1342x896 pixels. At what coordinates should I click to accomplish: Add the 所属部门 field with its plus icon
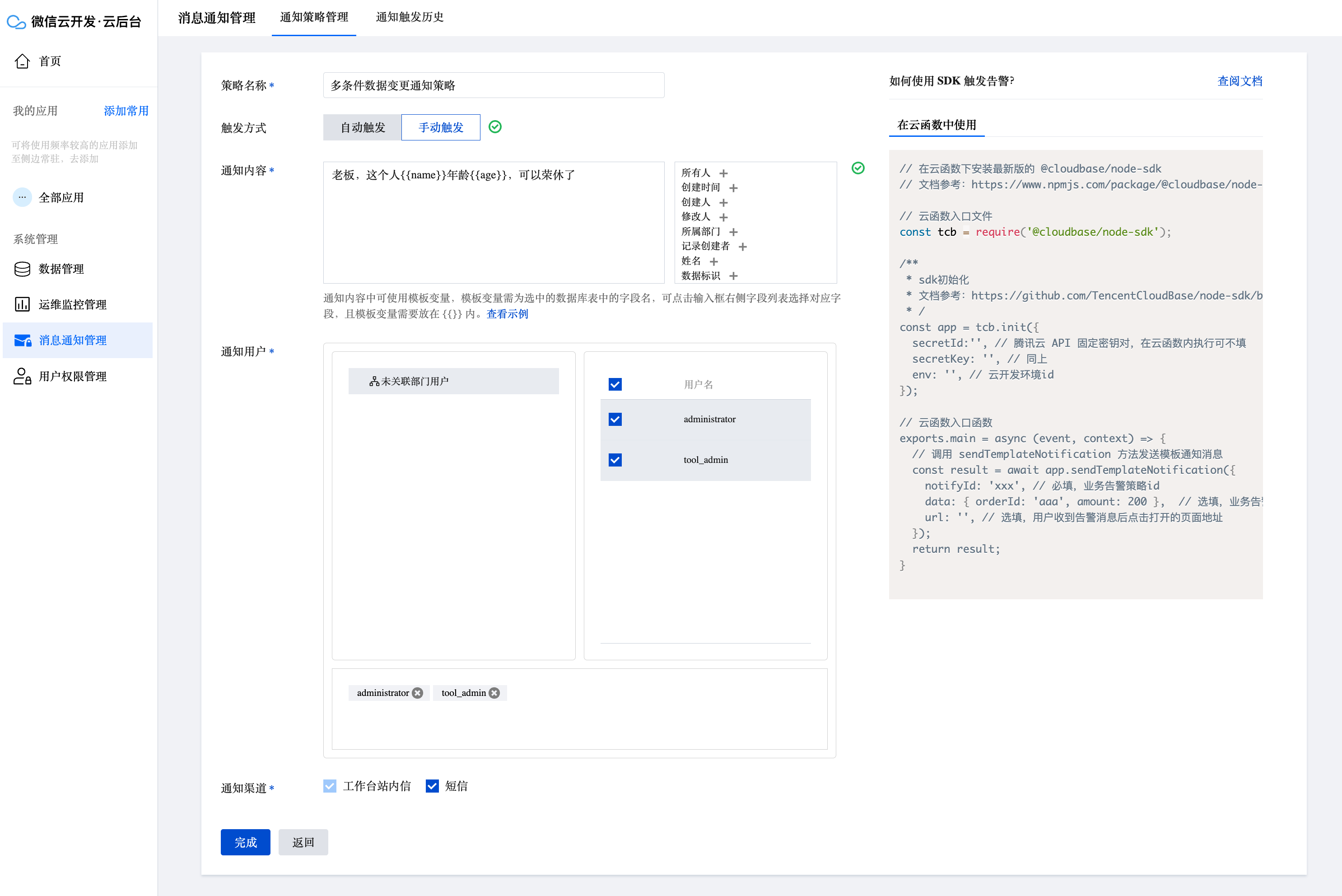click(734, 232)
